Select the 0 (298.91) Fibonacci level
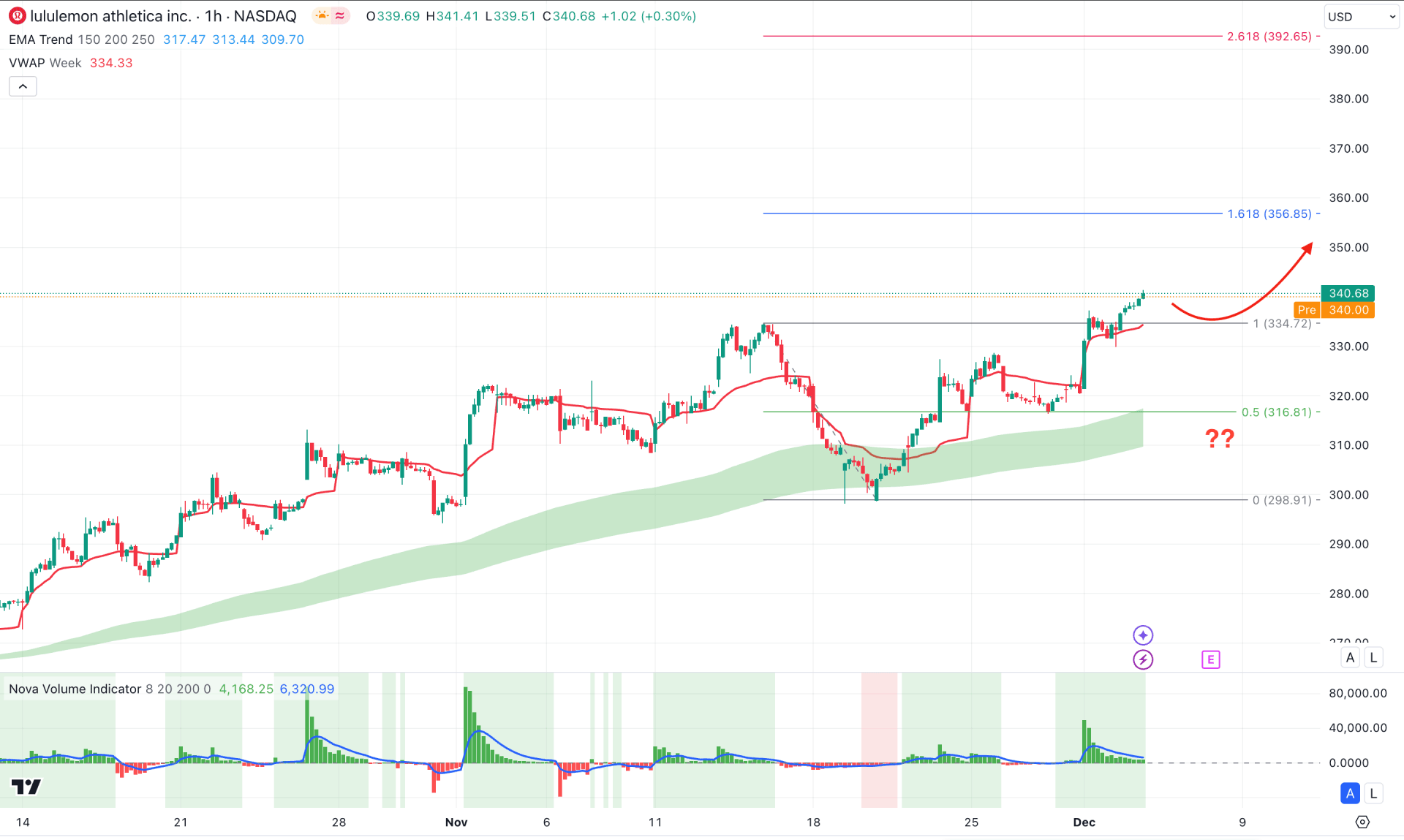 (1282, 500)
